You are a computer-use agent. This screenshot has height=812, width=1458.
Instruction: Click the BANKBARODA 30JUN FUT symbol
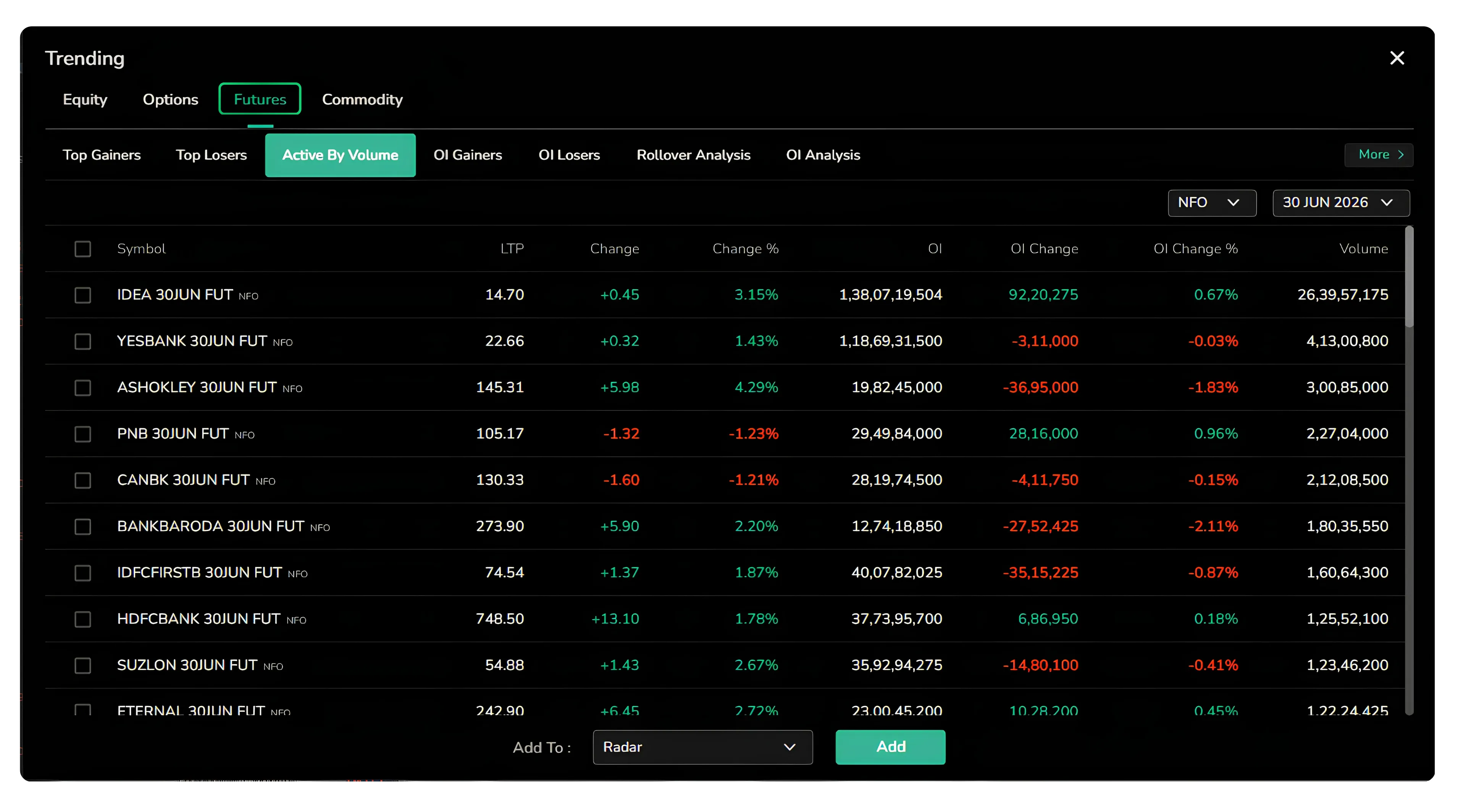[x=211, y=527]
